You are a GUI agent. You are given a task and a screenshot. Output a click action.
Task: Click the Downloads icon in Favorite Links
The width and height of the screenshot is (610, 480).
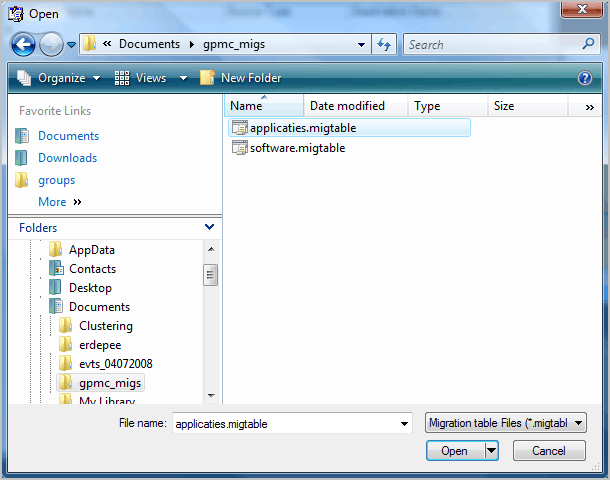click(21, 158)
